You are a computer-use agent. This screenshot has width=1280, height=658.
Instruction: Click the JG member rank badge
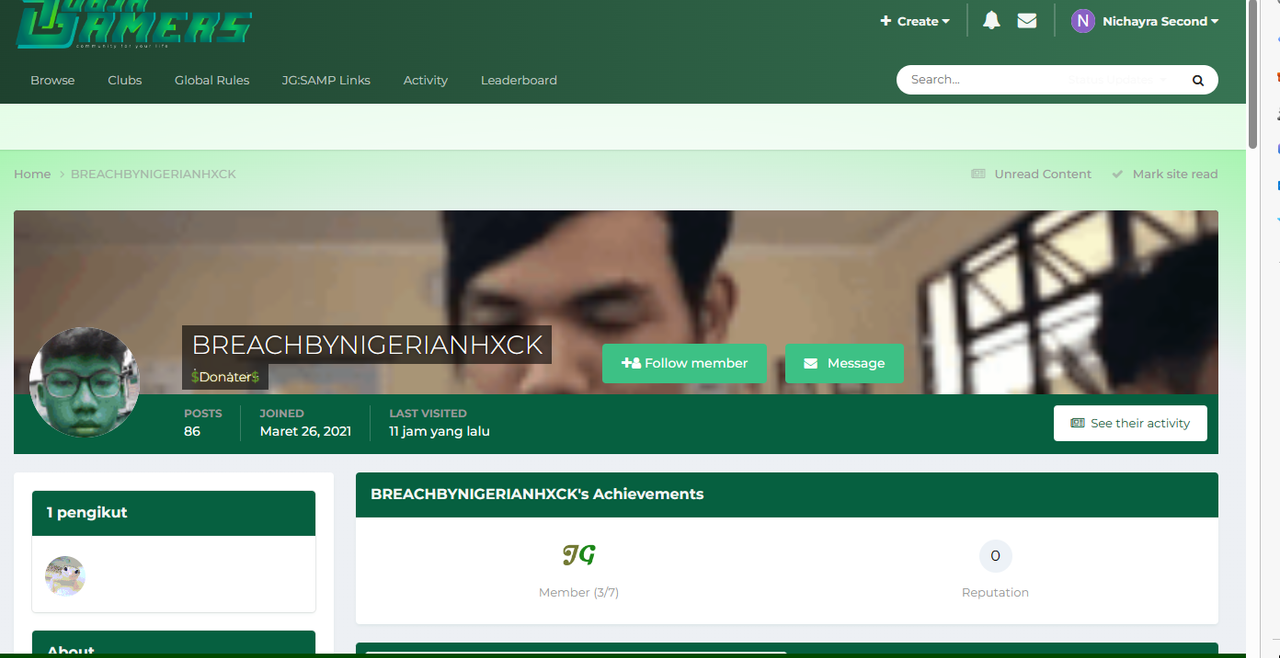click(x=579, y=555)
